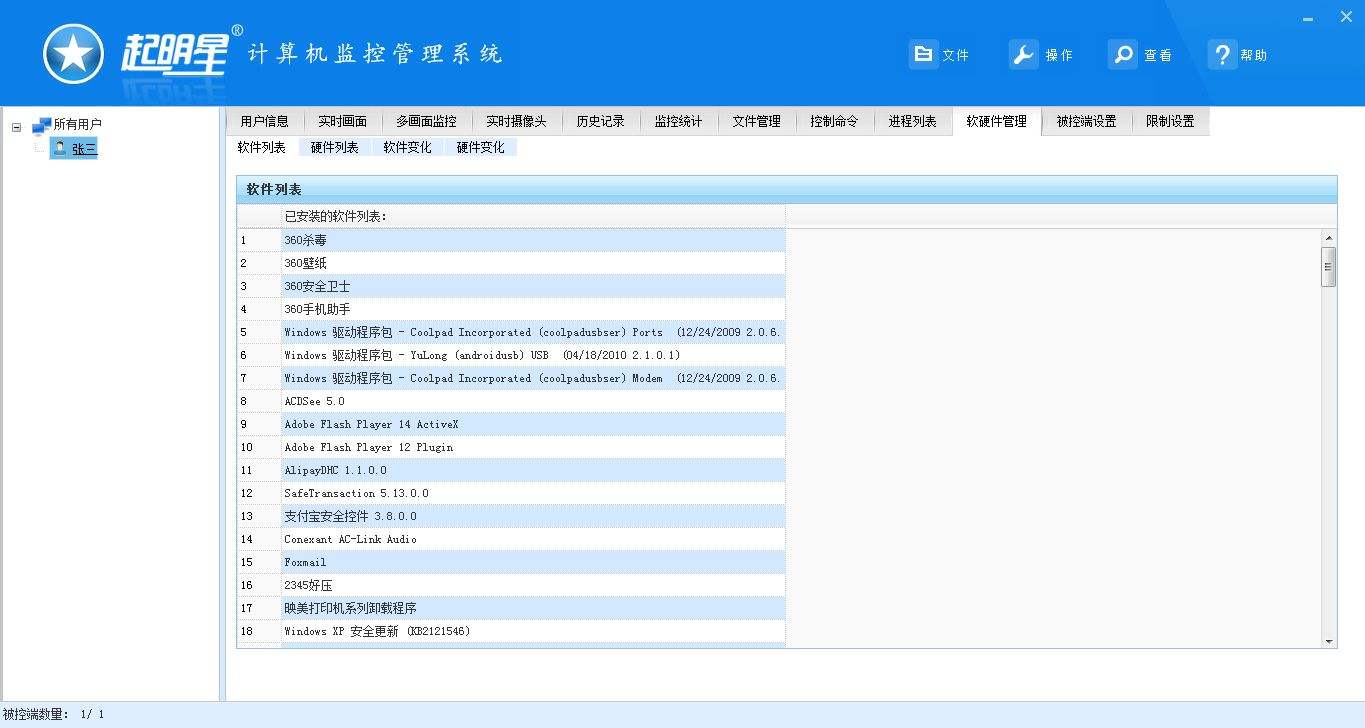This screenshot has width=1365, height=728.
Task: Switch to the 监控统计 tab
Action: coord(678,121)
